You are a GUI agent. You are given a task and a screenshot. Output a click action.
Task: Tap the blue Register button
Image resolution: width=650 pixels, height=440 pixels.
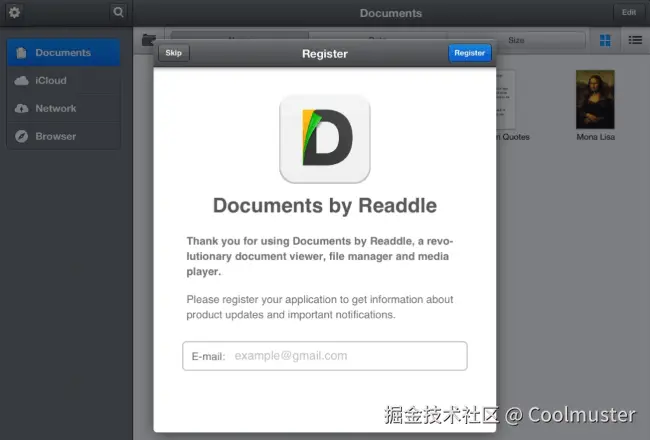[x=470, y=53]
